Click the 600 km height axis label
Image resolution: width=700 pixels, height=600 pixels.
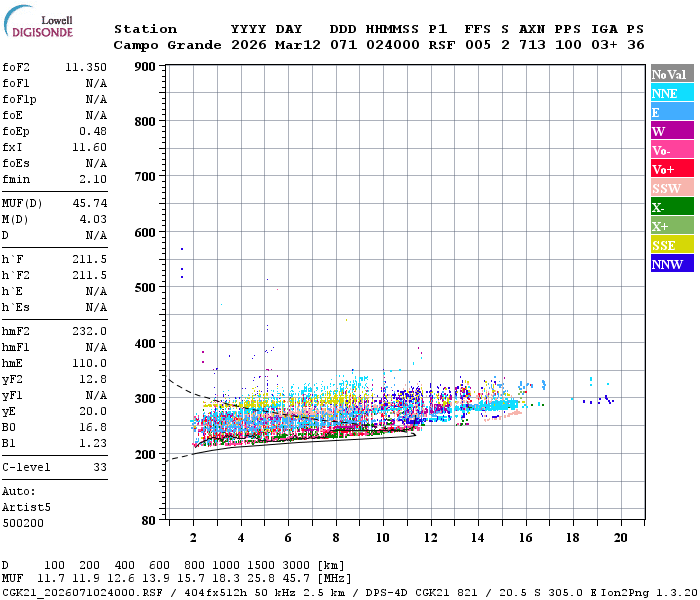(x=145, y=233)
